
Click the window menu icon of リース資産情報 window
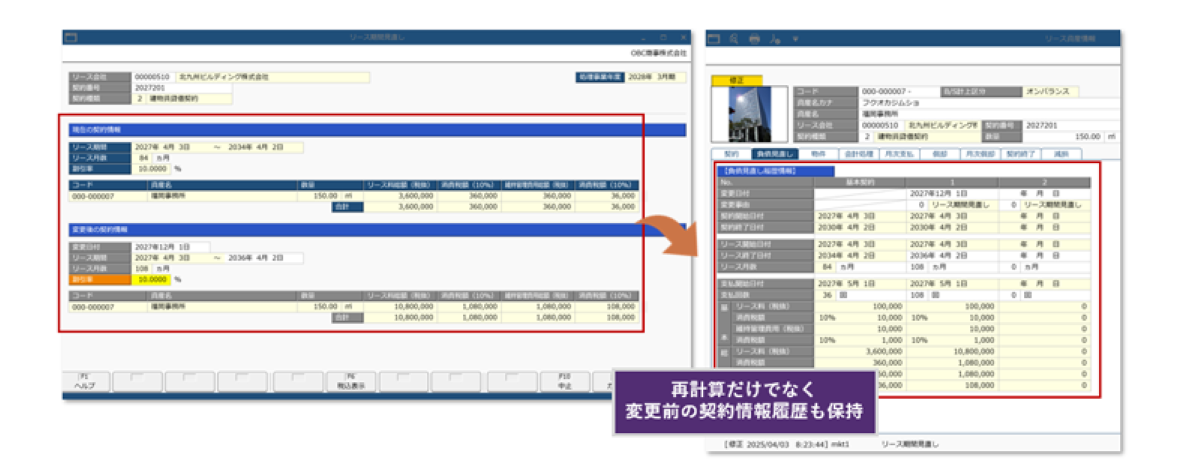(714, 39)
